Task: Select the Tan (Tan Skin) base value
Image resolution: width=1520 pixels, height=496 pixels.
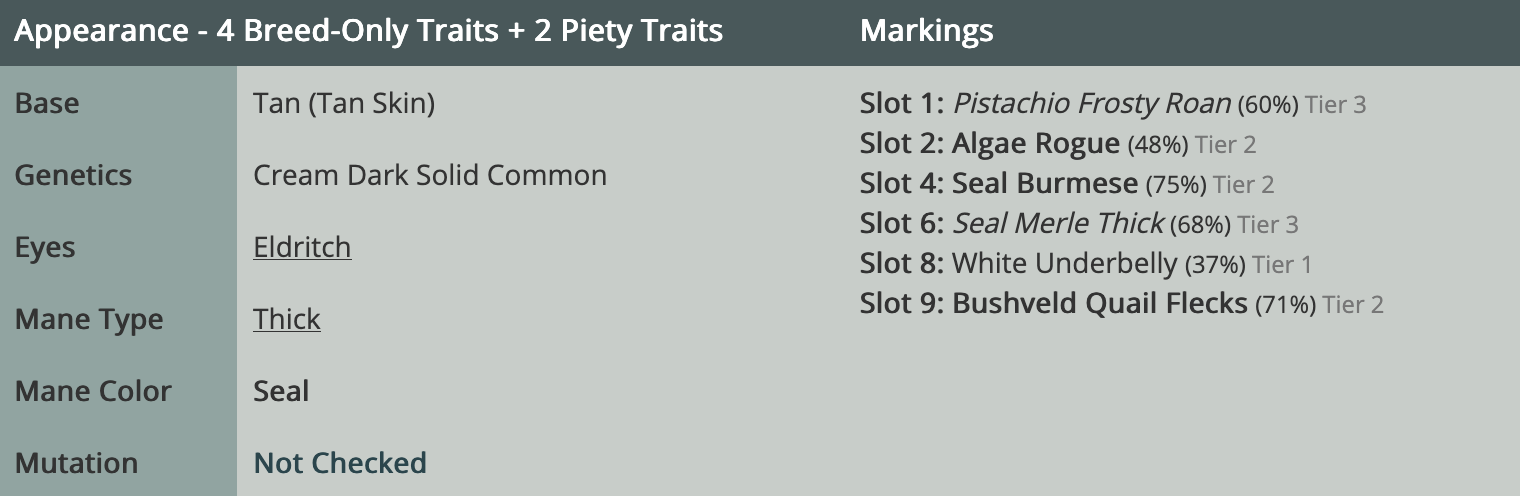Action: [344, 103]
